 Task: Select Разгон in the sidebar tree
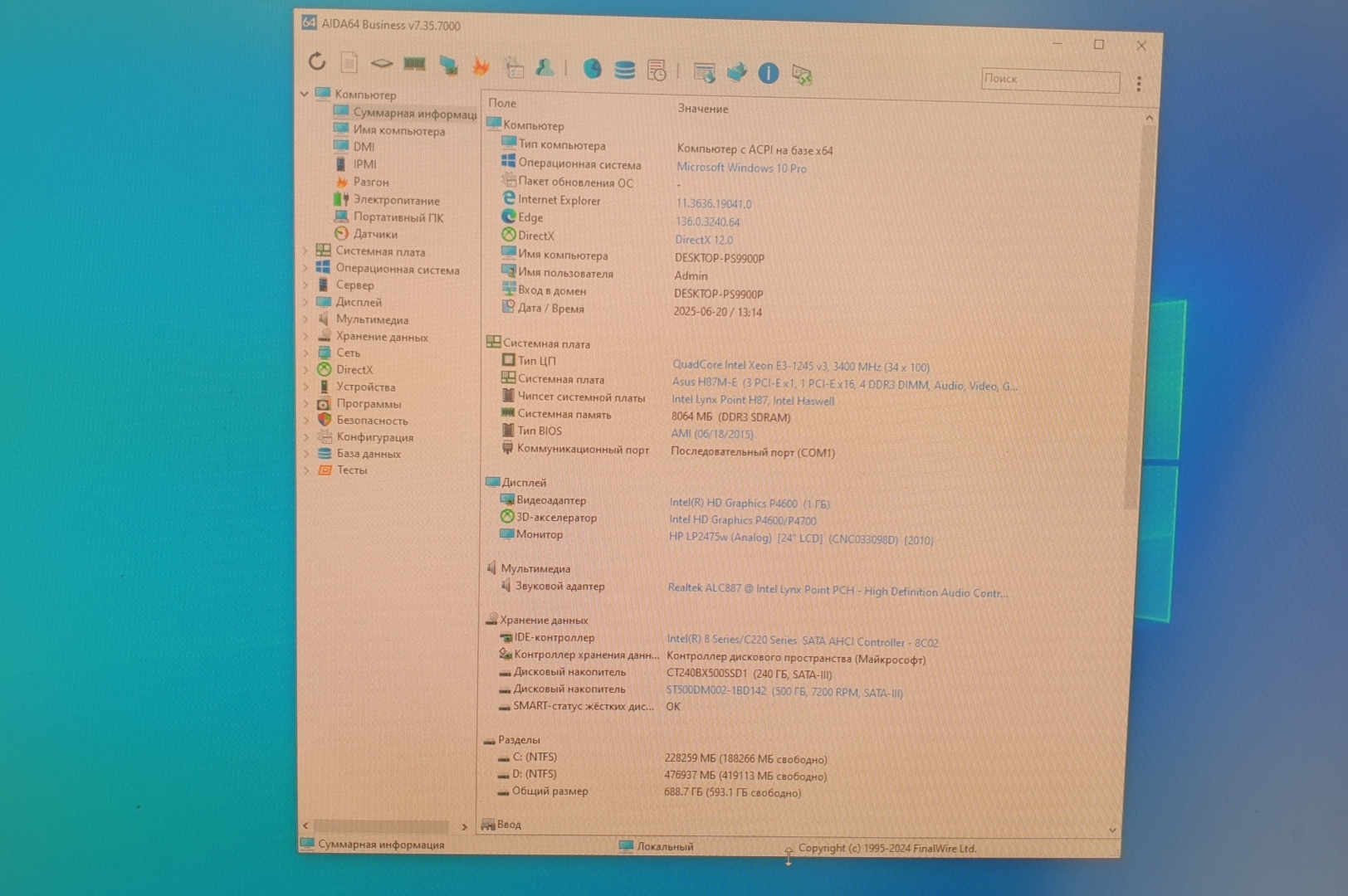point(370,182)
